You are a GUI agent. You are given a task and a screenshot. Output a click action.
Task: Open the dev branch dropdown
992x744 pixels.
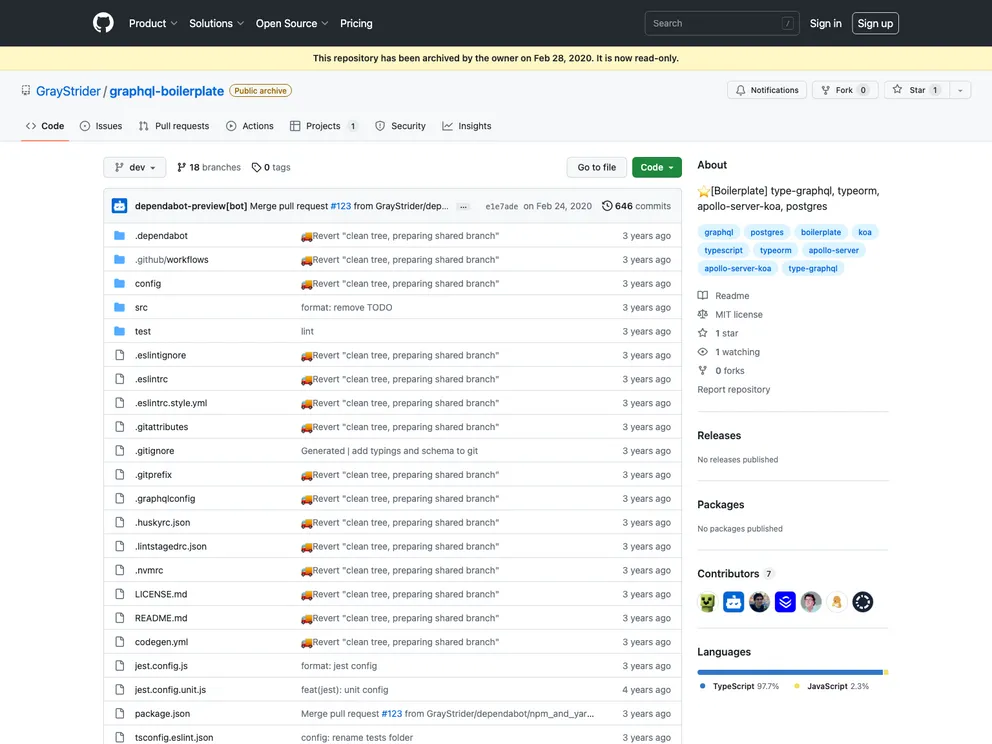pos(135,167)
